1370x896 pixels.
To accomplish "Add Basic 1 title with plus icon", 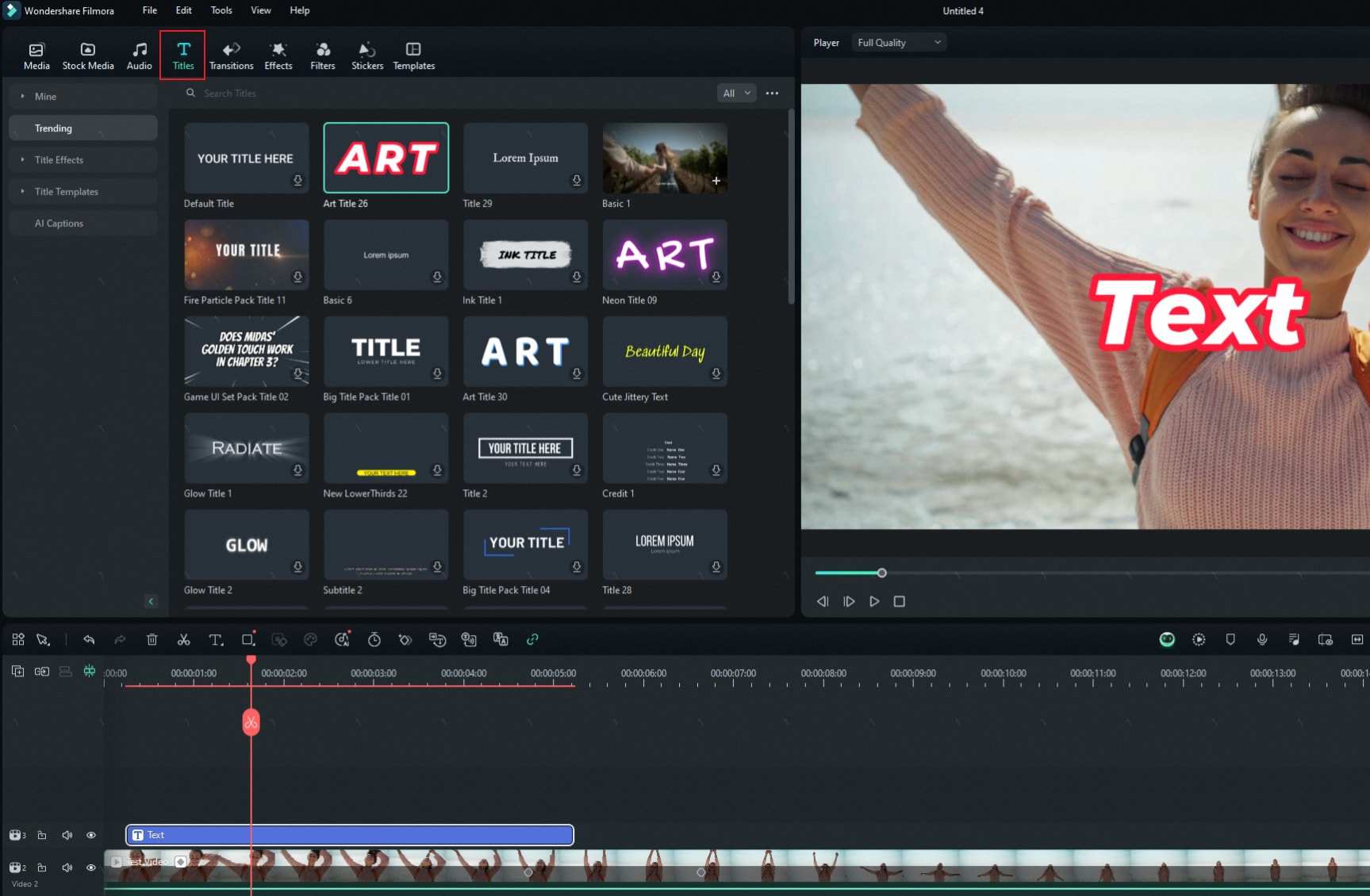I will click(716, 181).
